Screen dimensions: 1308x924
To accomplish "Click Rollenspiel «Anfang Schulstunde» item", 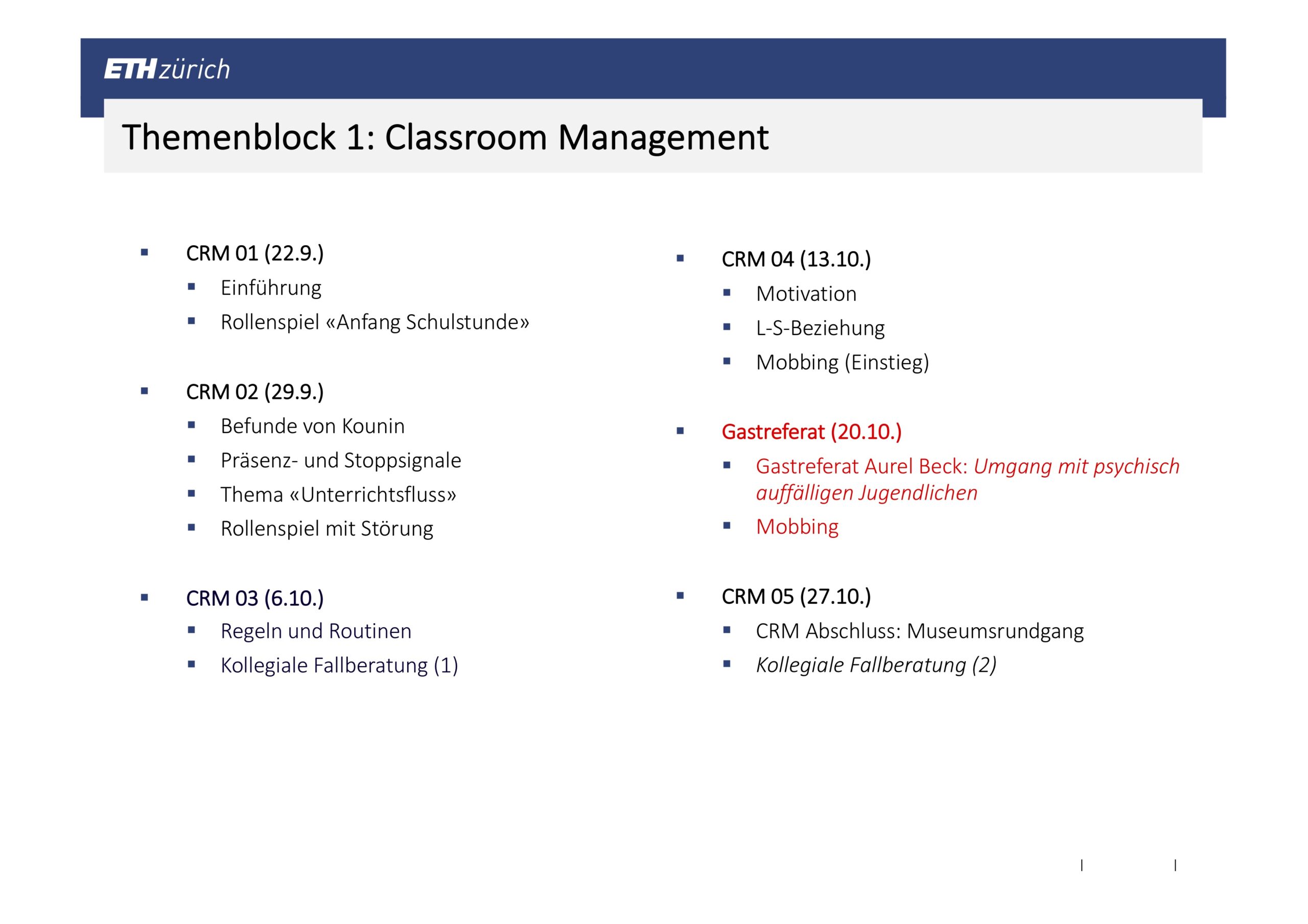I will tap(375, 322).
